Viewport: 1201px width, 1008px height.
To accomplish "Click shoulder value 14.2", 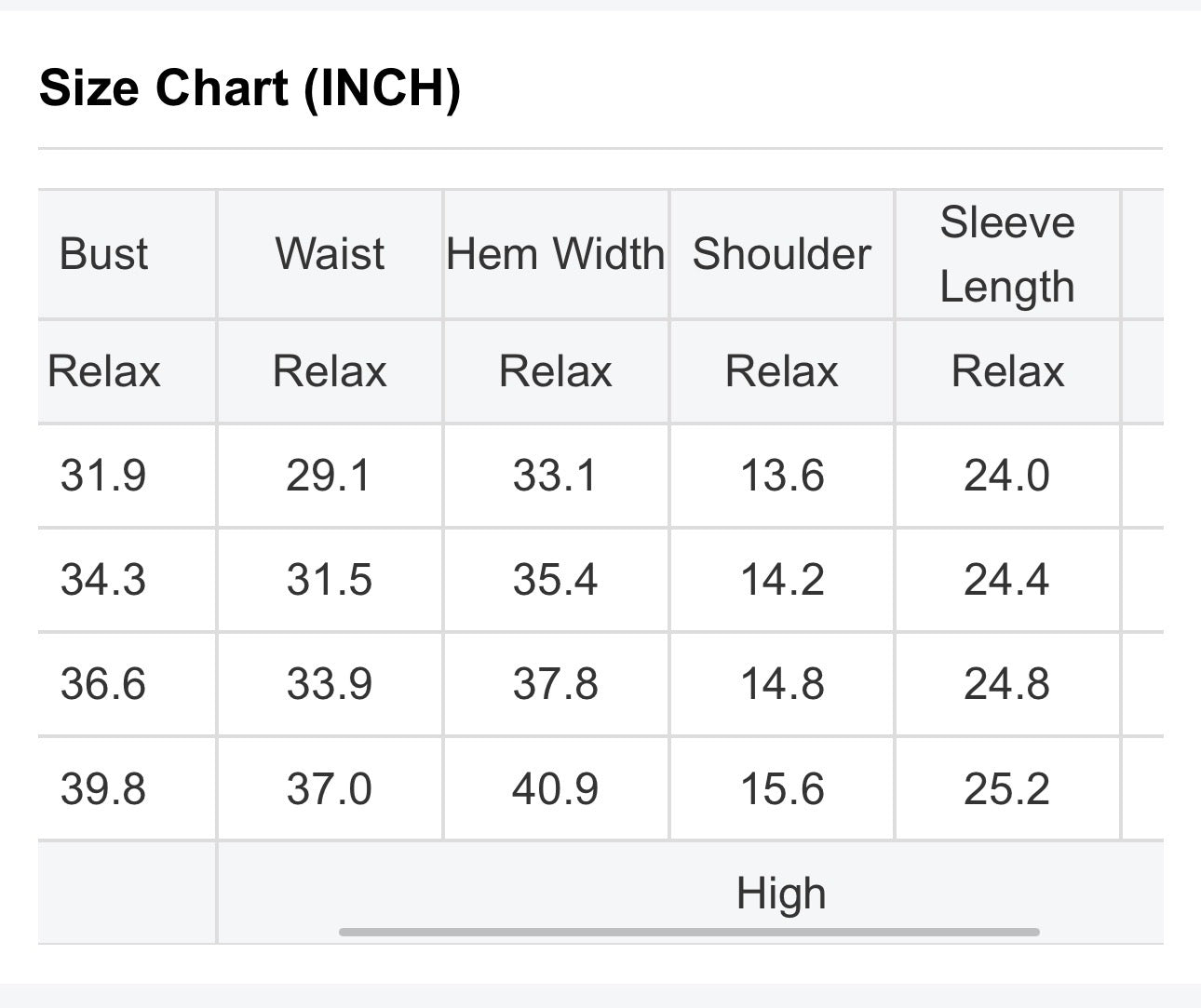I will [782, 580].
